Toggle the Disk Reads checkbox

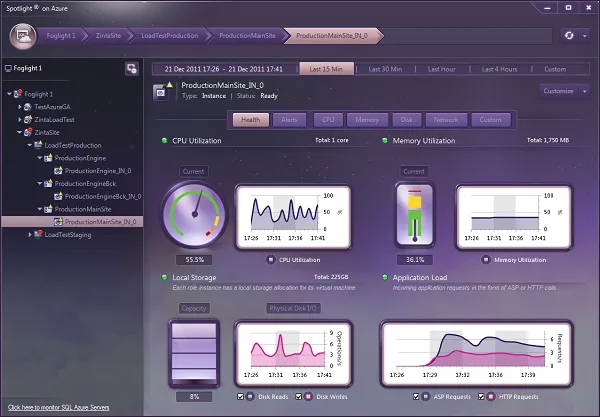pyautogui.click(x=240, y=397)
